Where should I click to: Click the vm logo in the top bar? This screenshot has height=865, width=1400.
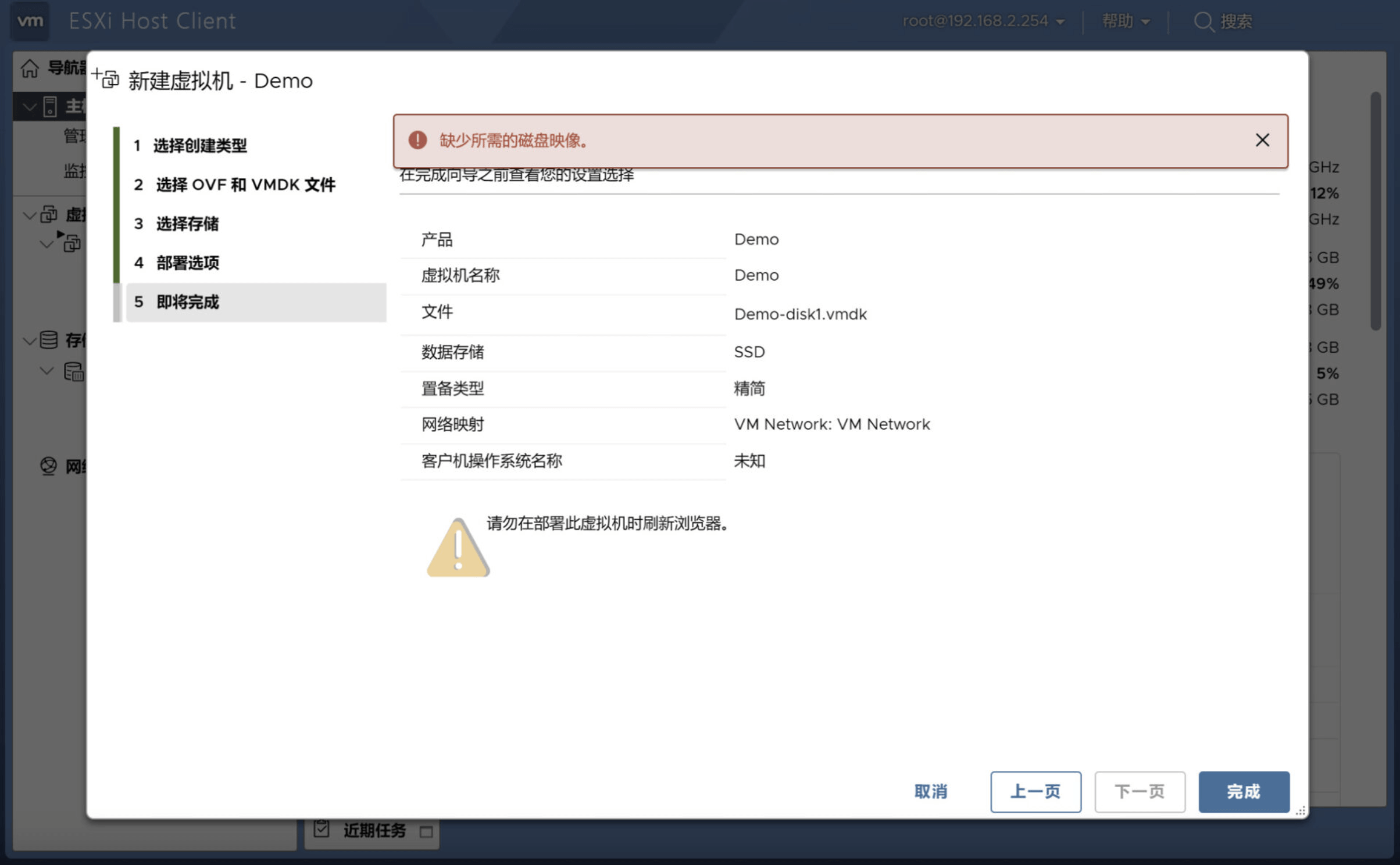(x=29, y=21)
